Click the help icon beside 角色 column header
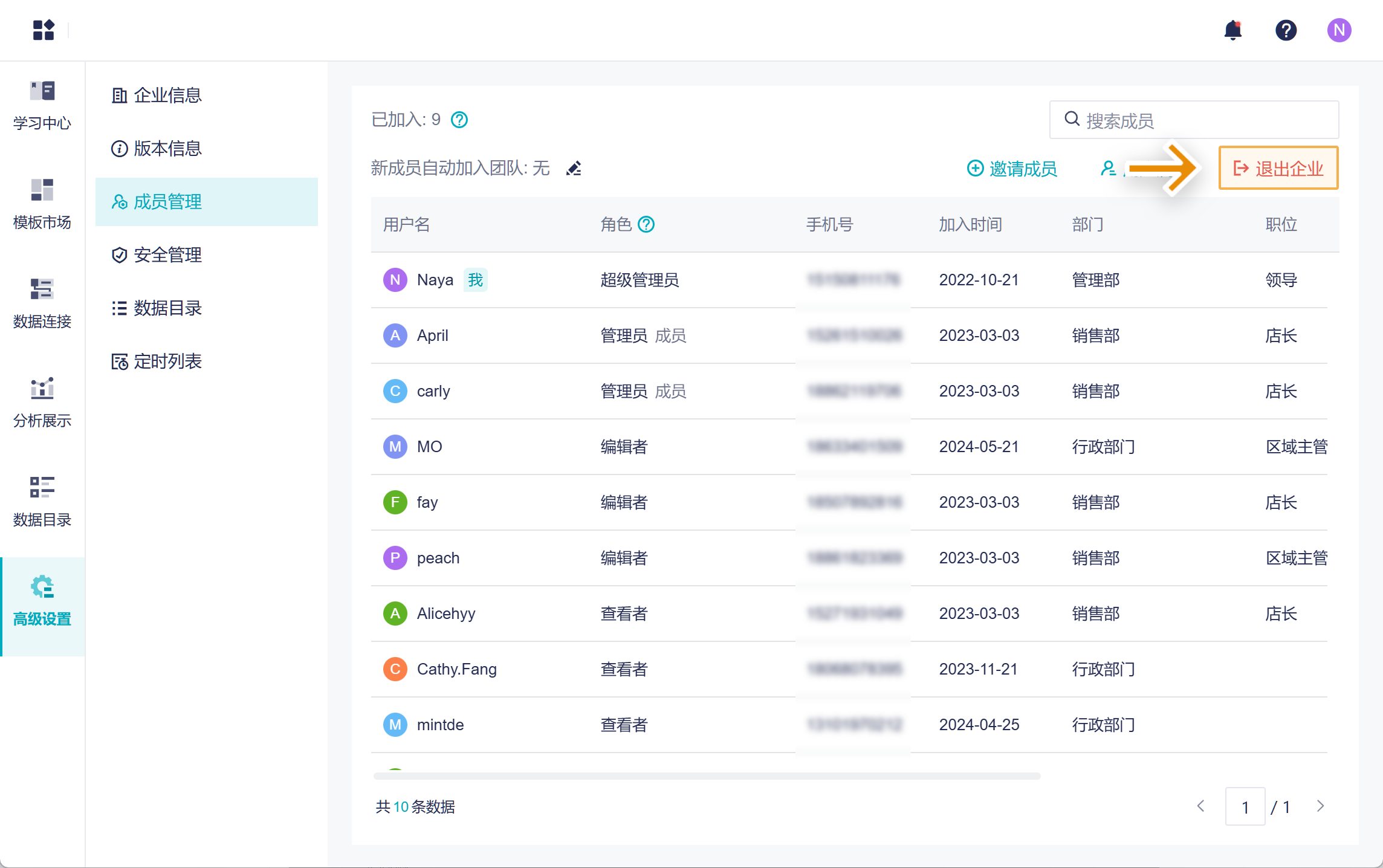The height and width of the screenshot is (868, 1383). (x=646, y=225)
